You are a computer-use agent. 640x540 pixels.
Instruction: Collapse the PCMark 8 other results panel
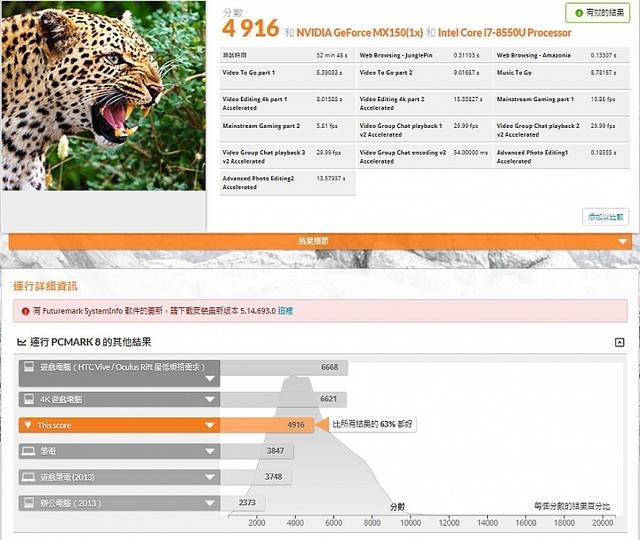click(x=619, y=342)
